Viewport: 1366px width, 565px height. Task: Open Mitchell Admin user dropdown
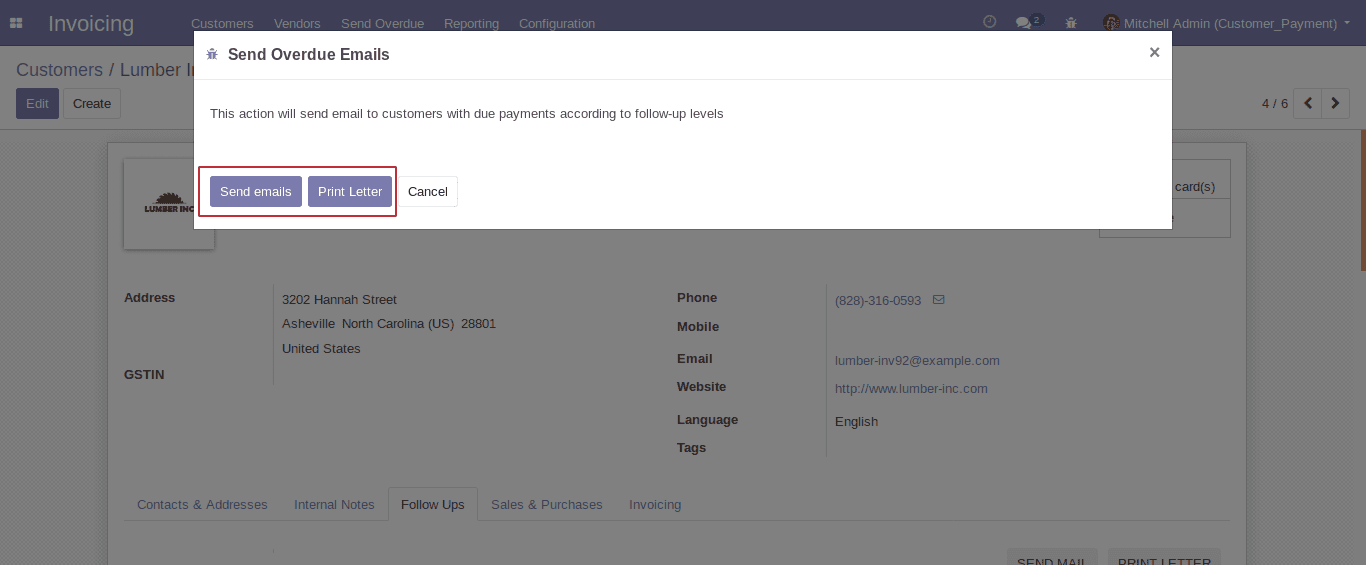click(x=1226, y=23)
